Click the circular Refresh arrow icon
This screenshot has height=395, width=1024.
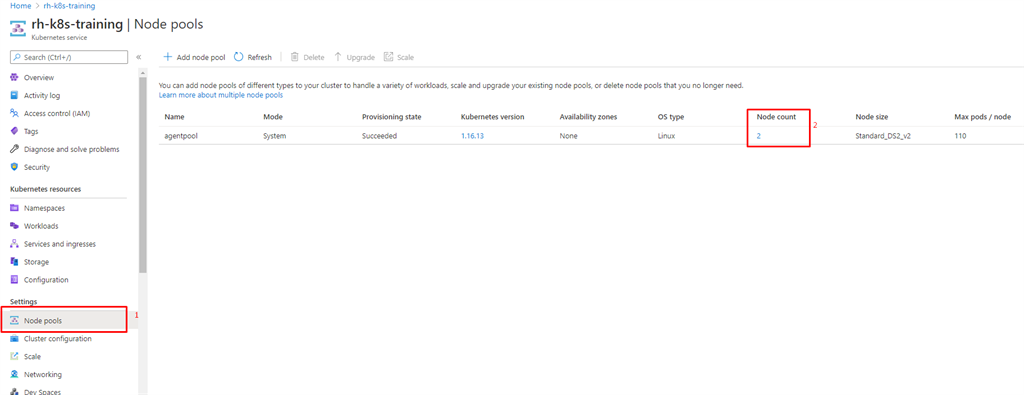pyautogui.click(x=238, y=57)
